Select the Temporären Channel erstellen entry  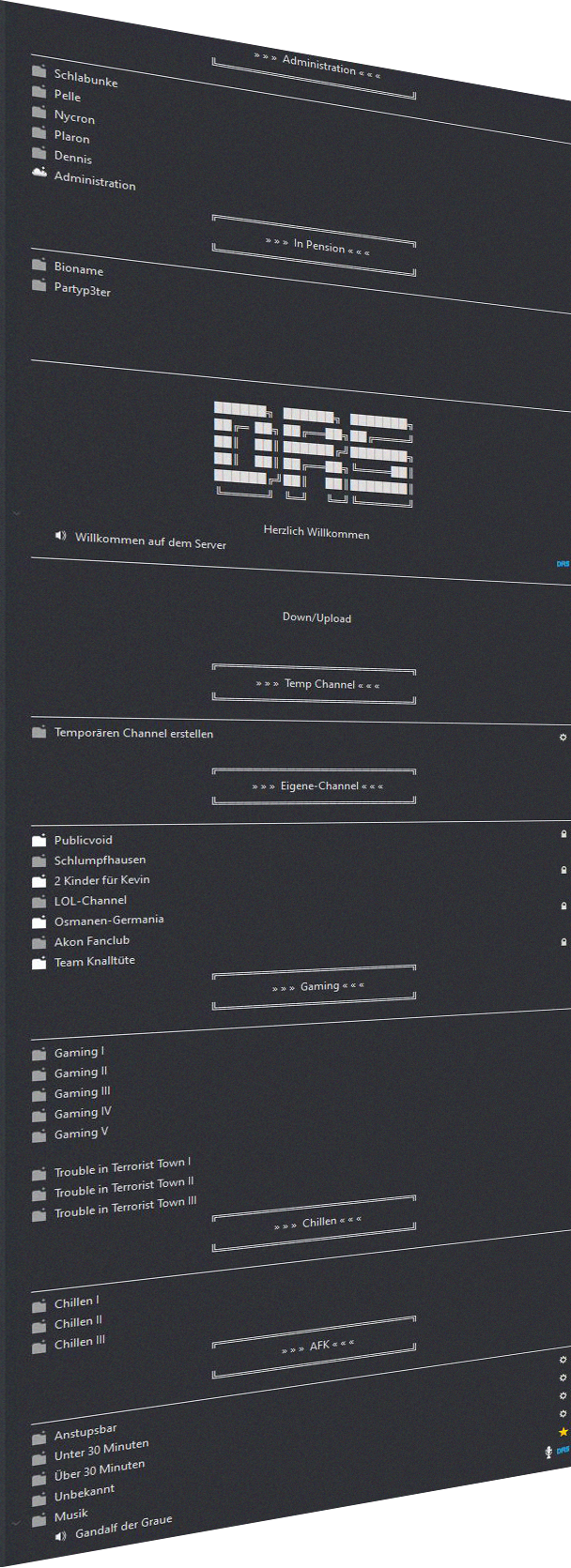[x=133, y=733]
